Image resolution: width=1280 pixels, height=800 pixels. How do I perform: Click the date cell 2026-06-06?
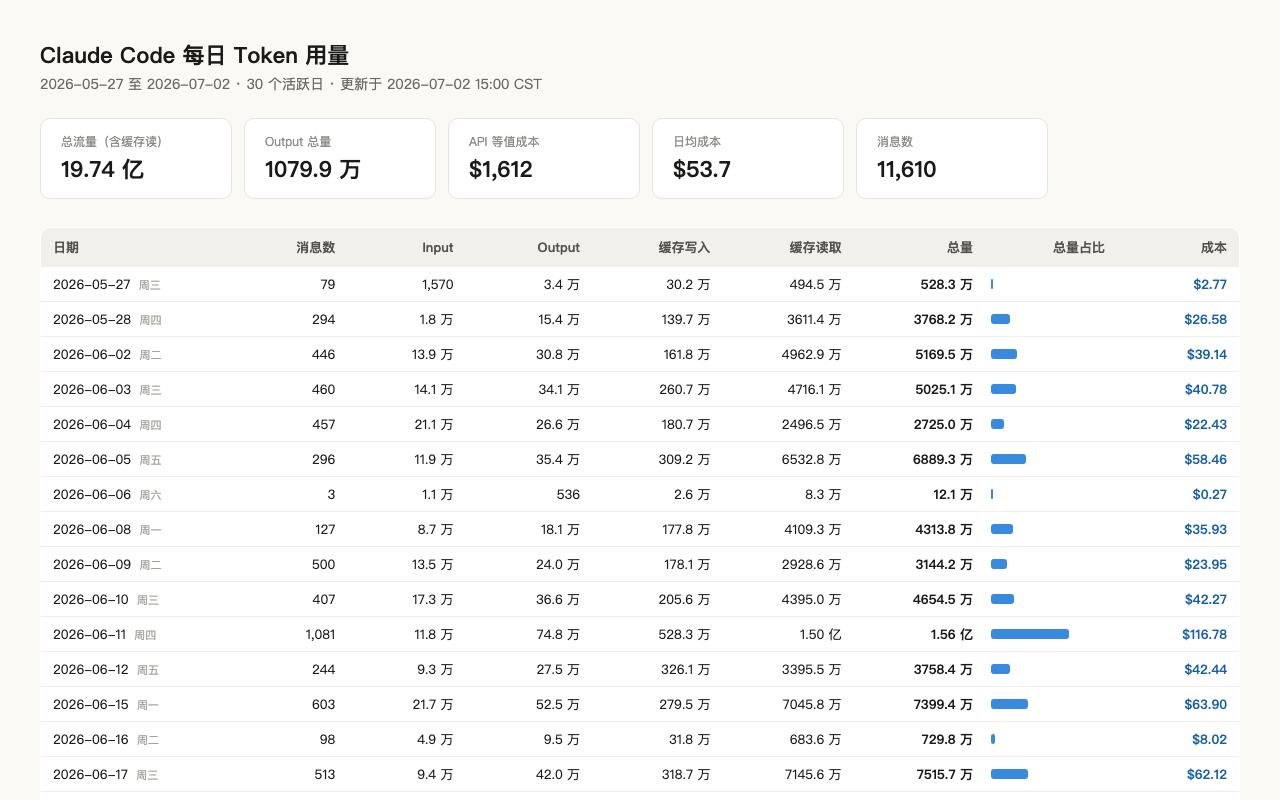(x=92, y=494)
